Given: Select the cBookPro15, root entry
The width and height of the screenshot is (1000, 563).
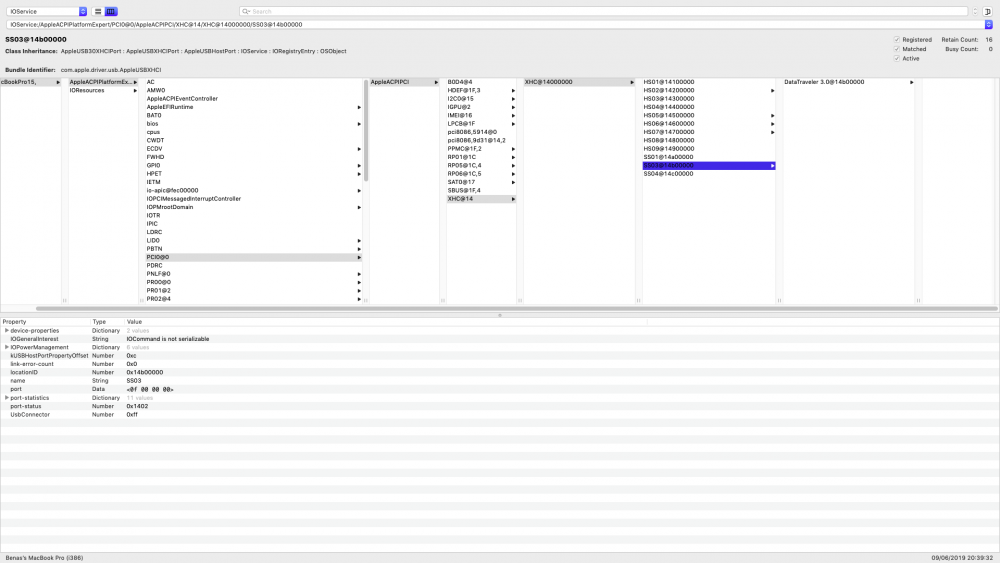Looking at the screenshot, I should (31, 82).
